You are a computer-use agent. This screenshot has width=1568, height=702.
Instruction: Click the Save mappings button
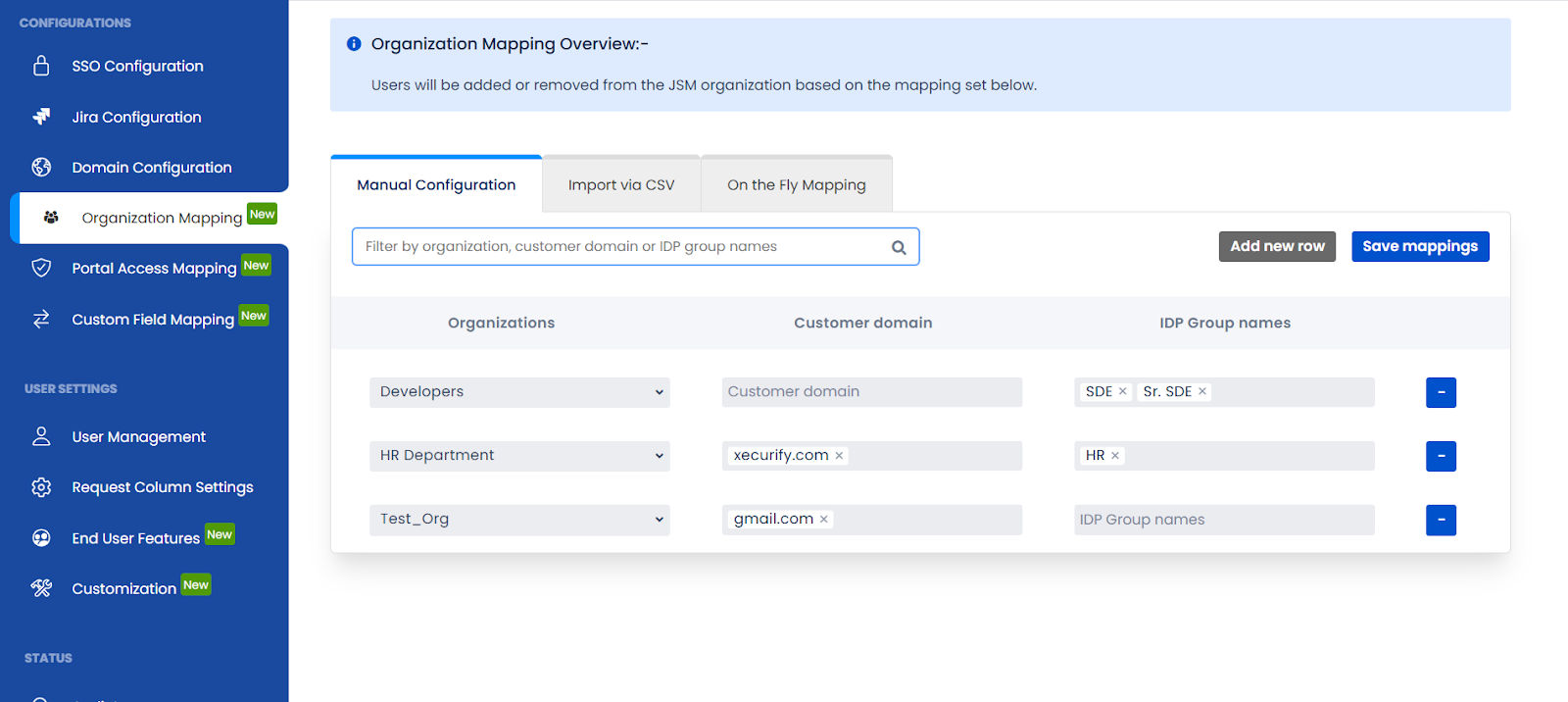(1420, 246)
